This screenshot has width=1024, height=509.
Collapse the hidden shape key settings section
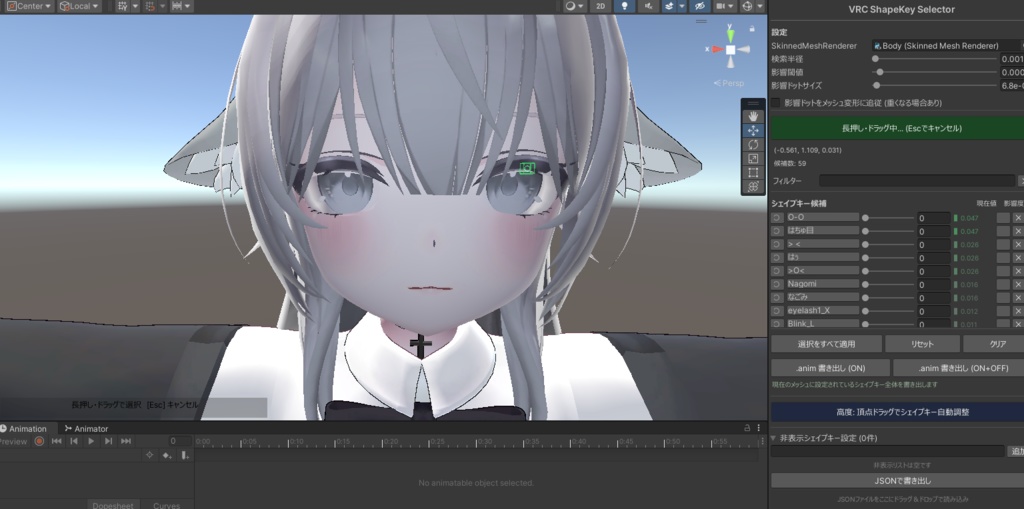[774, 438]
